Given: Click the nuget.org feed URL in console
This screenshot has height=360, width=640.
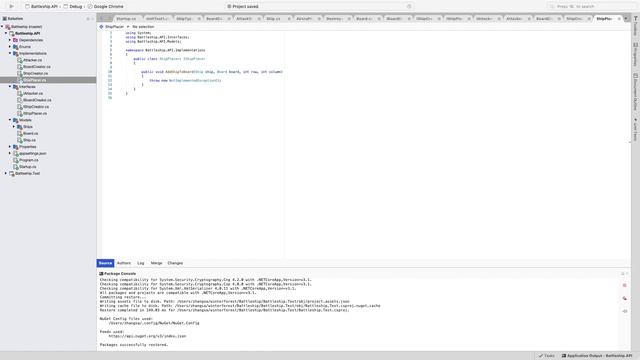Looking at the screenshot, I should coord(147,336).
